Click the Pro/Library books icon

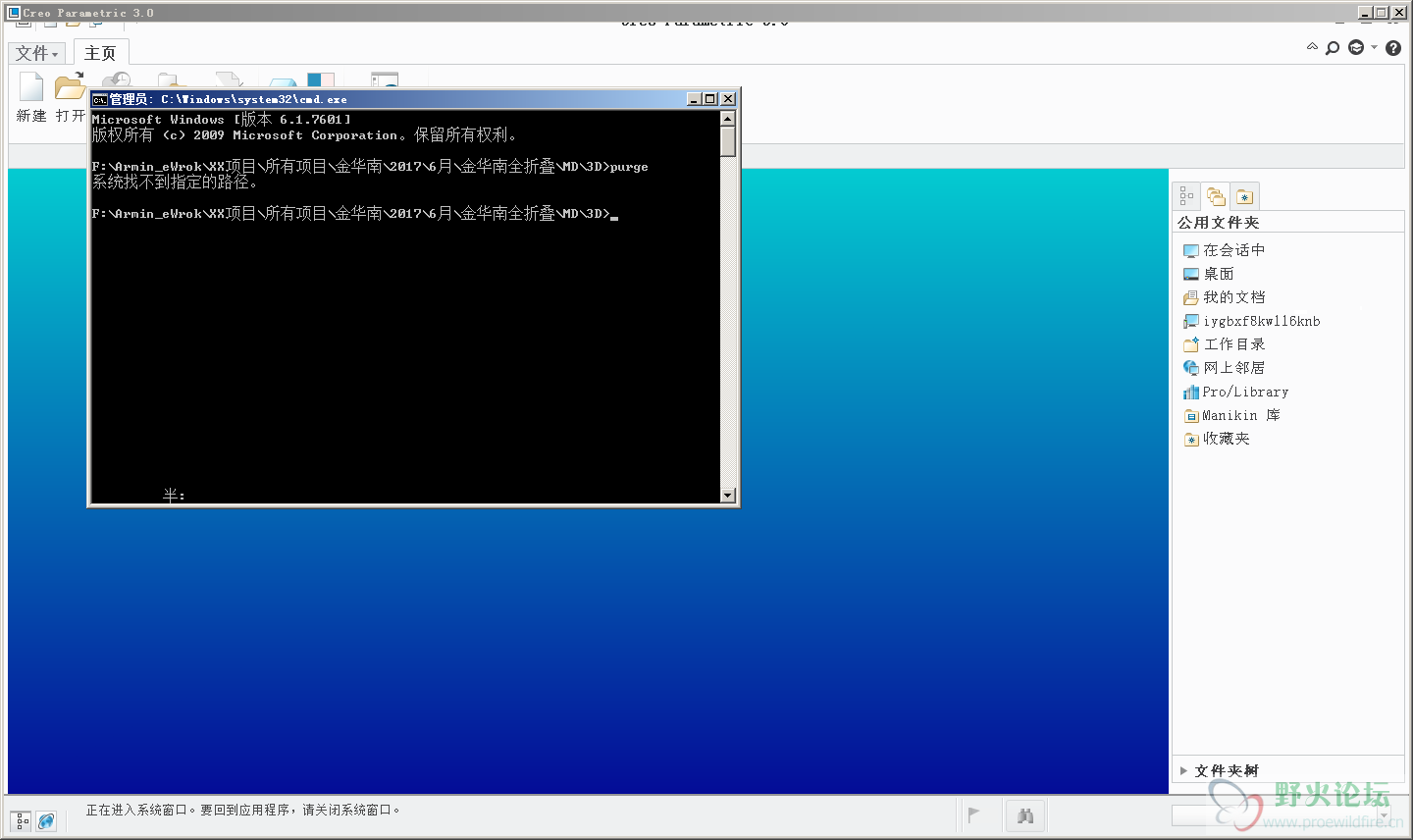tap(1191, 393)
